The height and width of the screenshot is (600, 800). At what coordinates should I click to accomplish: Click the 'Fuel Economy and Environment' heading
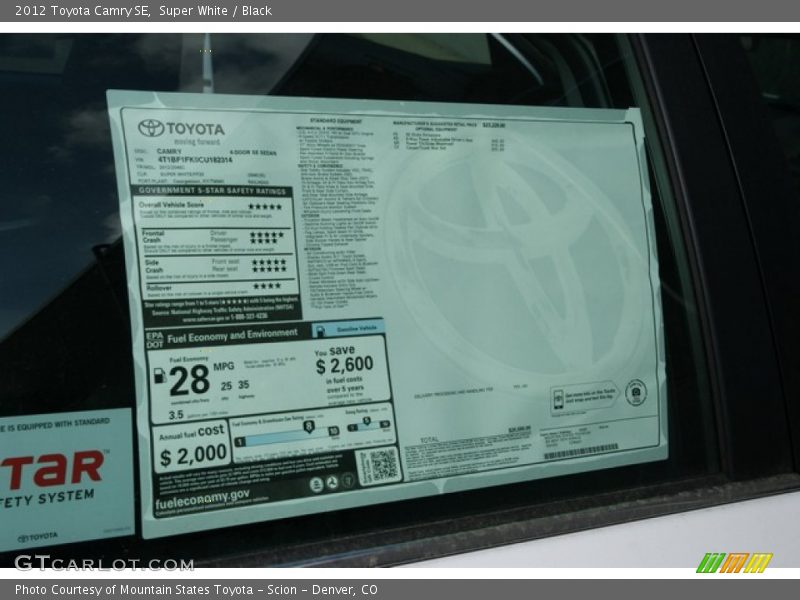coord(232,336)
